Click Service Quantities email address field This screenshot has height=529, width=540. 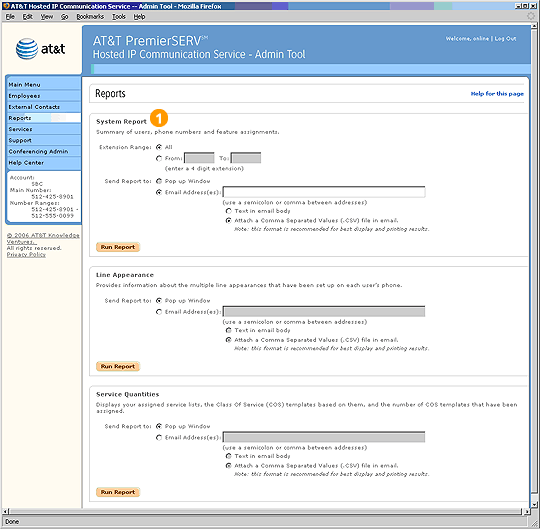click(x=324, y=437)
